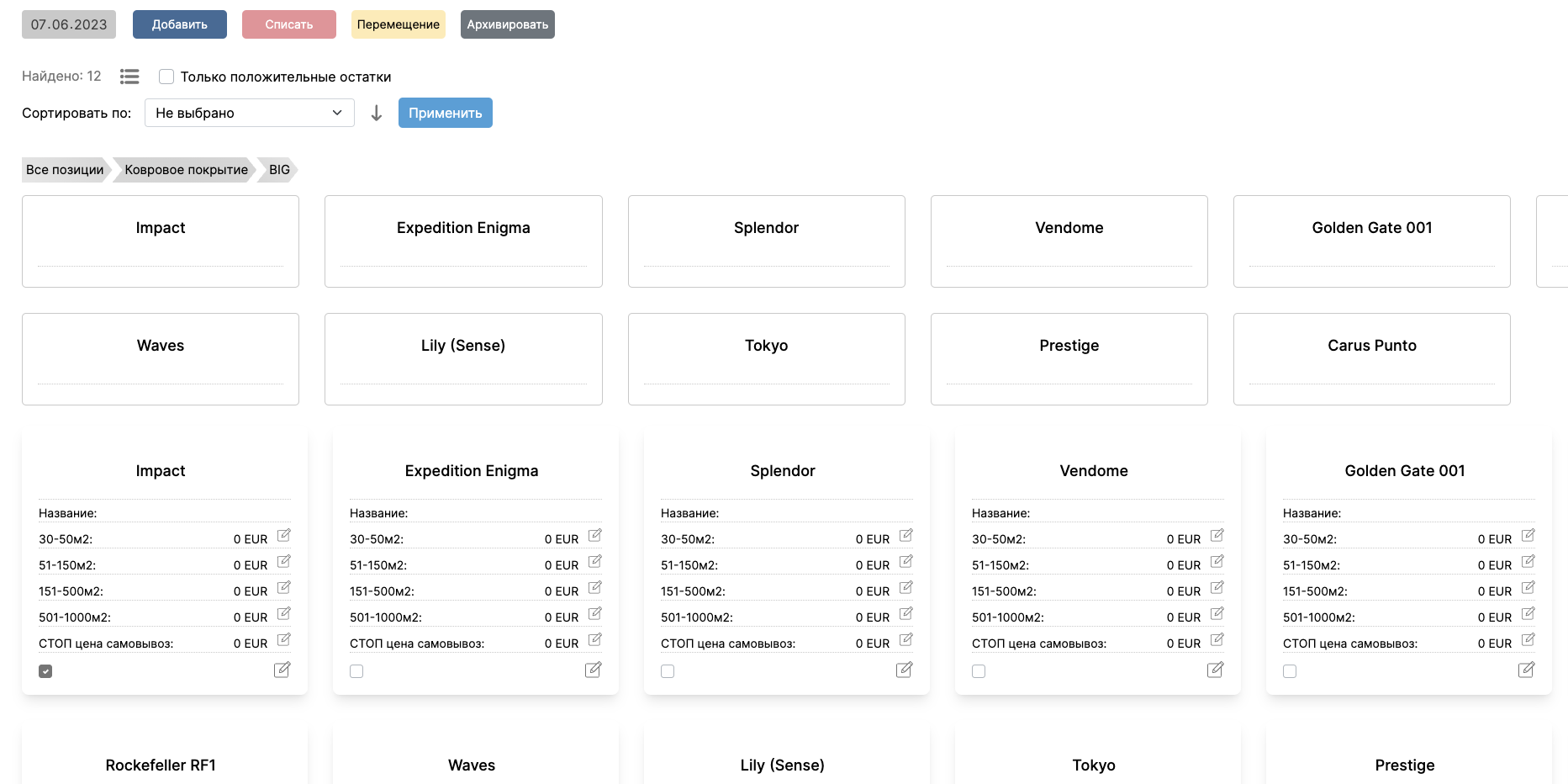Viewport: 1568px width, 784px height.
Task: Edit the 51-150м2 price for Expedition Enigma
Action: point(594,562)
